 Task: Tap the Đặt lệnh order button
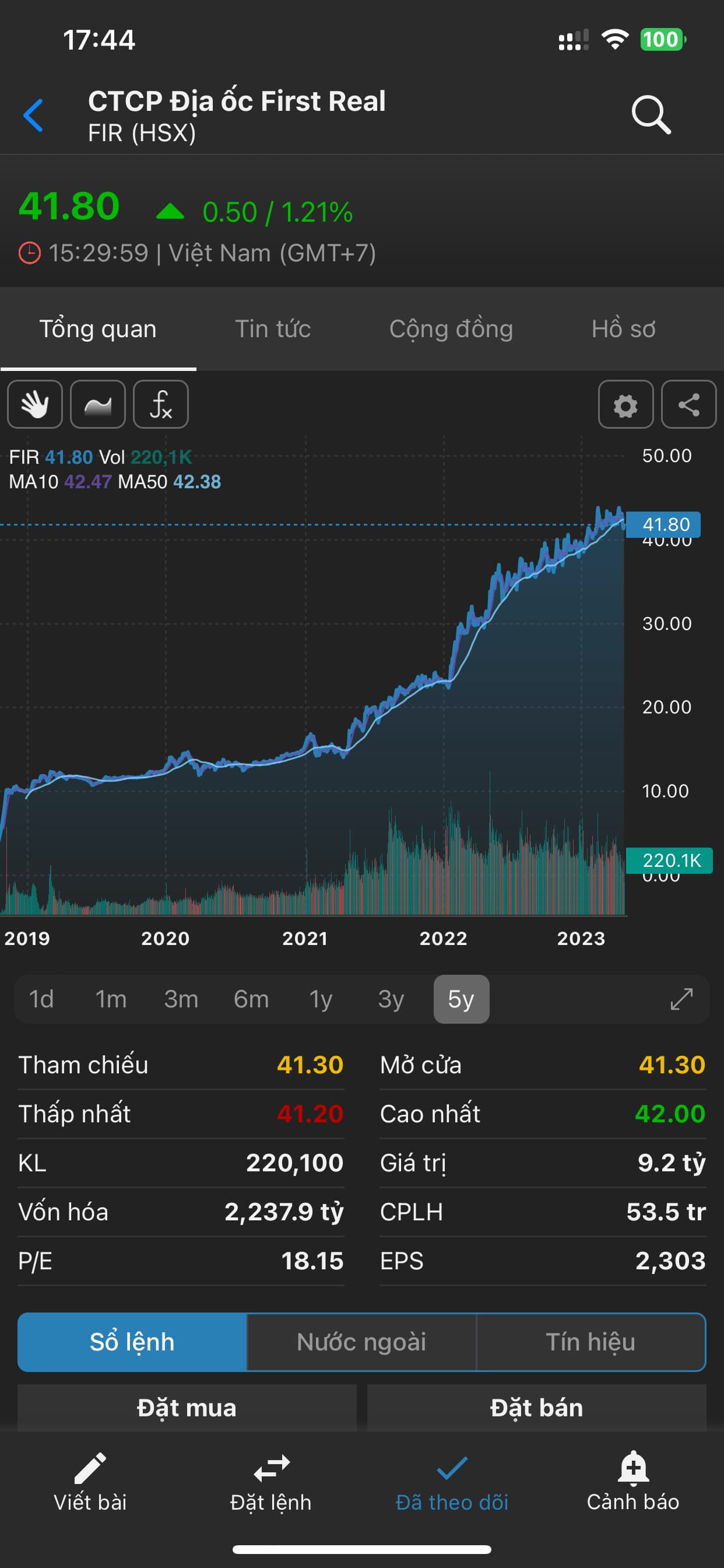pos(270,1479)
